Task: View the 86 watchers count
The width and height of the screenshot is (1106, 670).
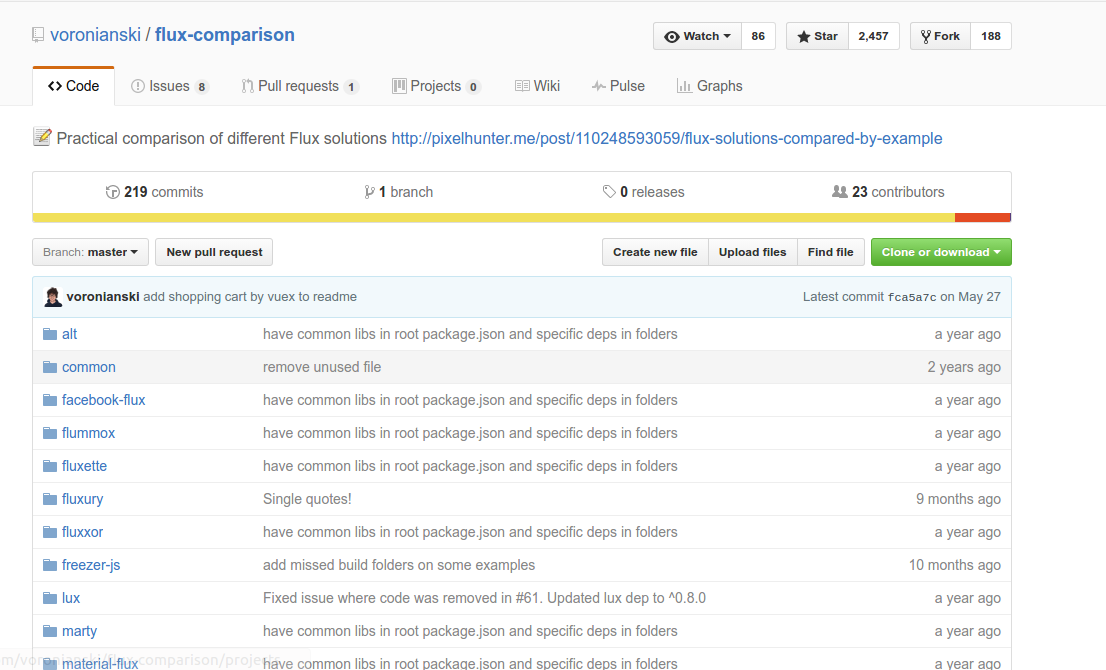Action: [758, 36]
